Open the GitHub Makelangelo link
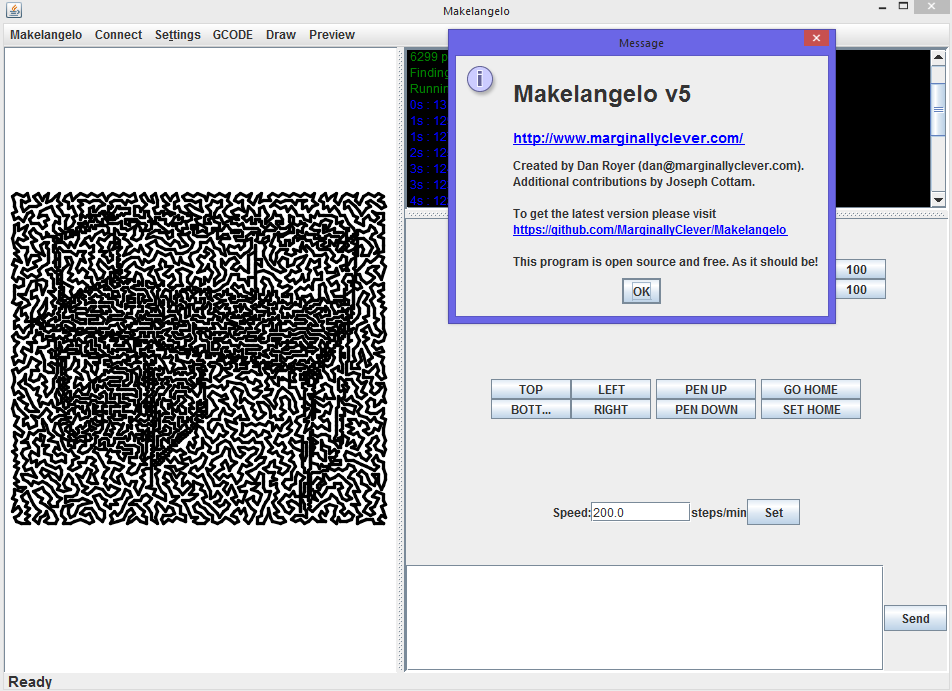Screen dimensions: 952x691 [x=650, y=230]
